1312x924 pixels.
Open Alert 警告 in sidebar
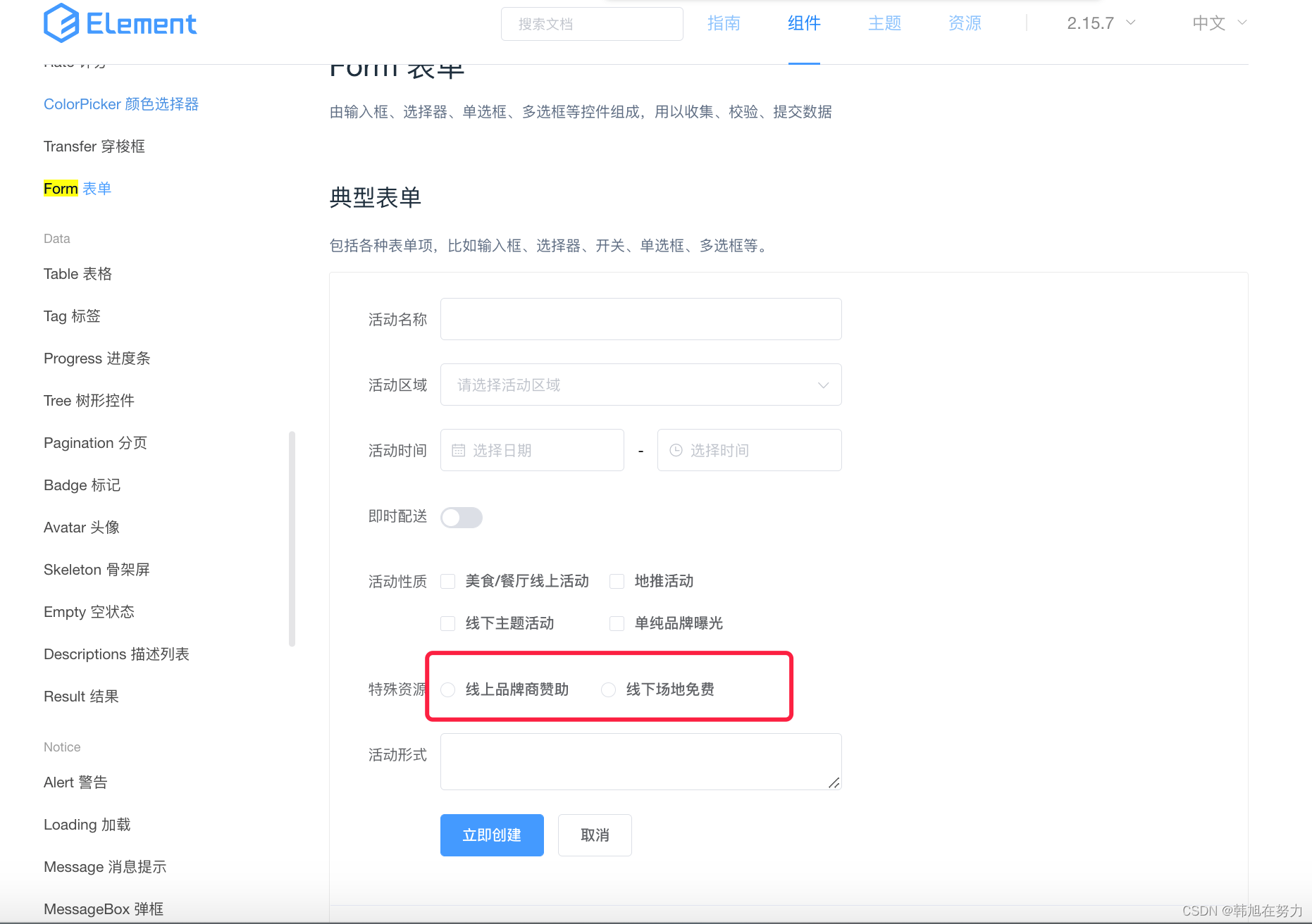pyautogui.click(x=75, y=782)
